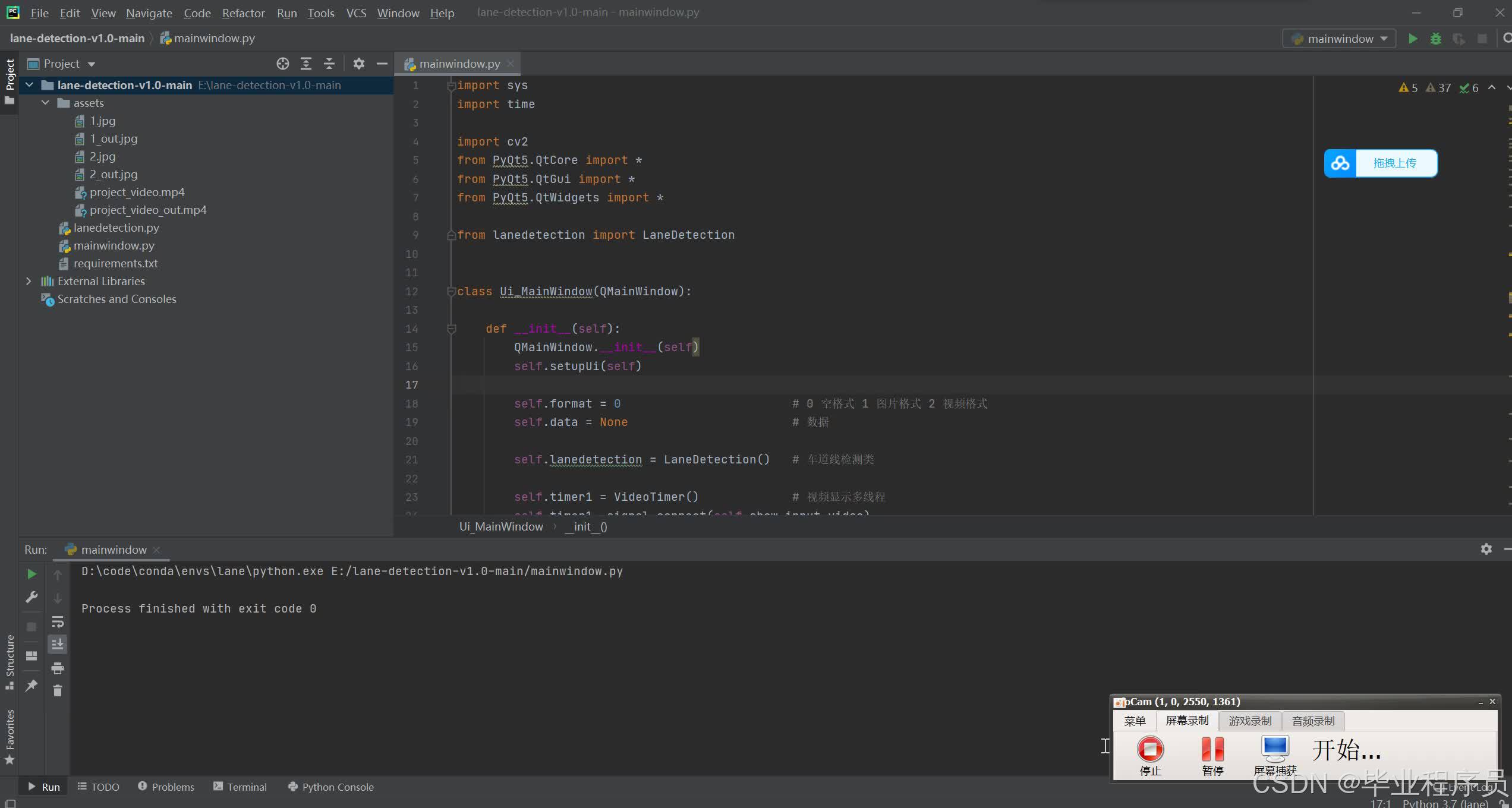
Task: Open the mainwindow run configuration dropdown
Action: tap(1339, 39)
